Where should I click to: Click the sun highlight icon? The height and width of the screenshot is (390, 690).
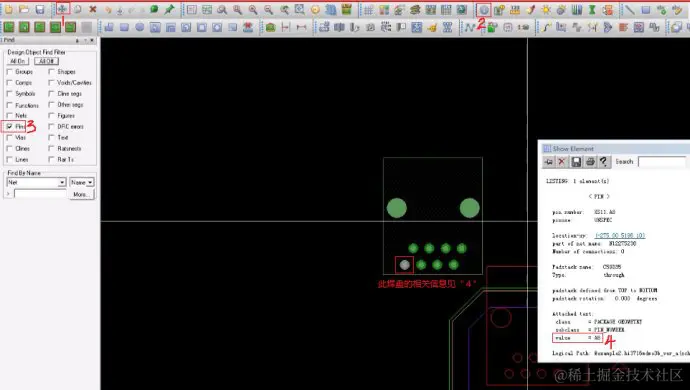click(x=546, y=10)
